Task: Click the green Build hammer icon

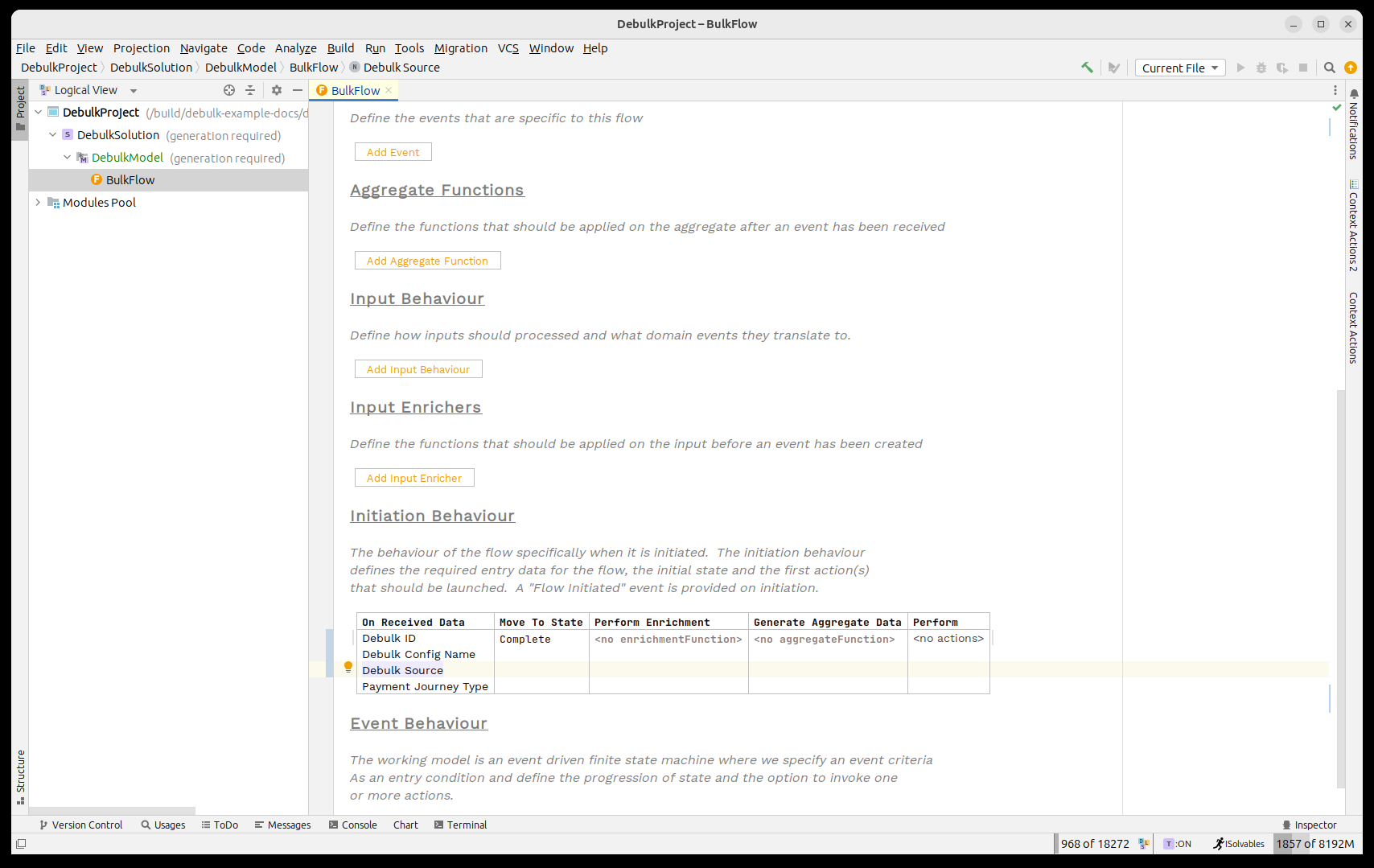Action: pyautogui.click(x=1087, y=68)
